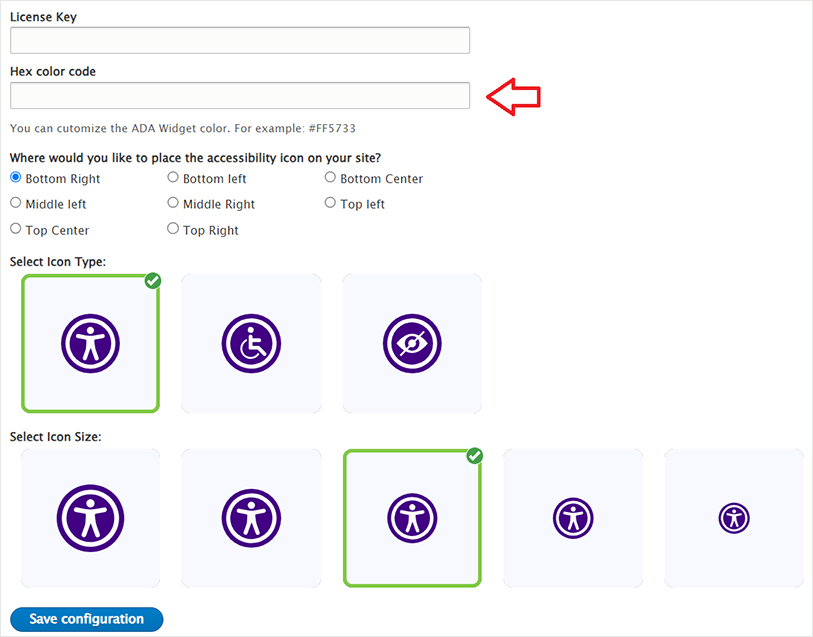Screen dimensions: 813x637
Task: Select Bottom Center placement option
Action: tap(331, 178)
